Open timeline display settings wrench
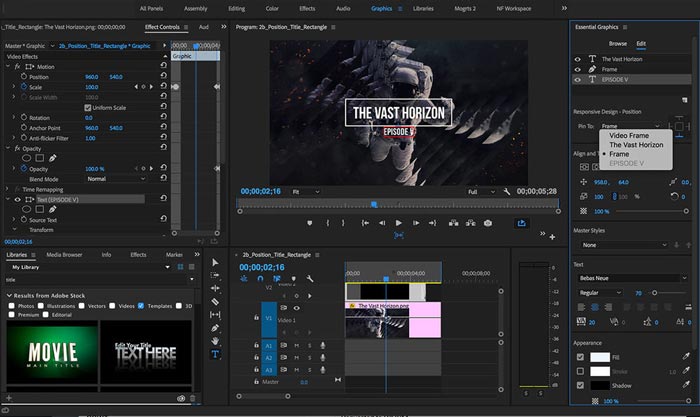This screenshot has height=417, width=700. click(x=310, y=279)
